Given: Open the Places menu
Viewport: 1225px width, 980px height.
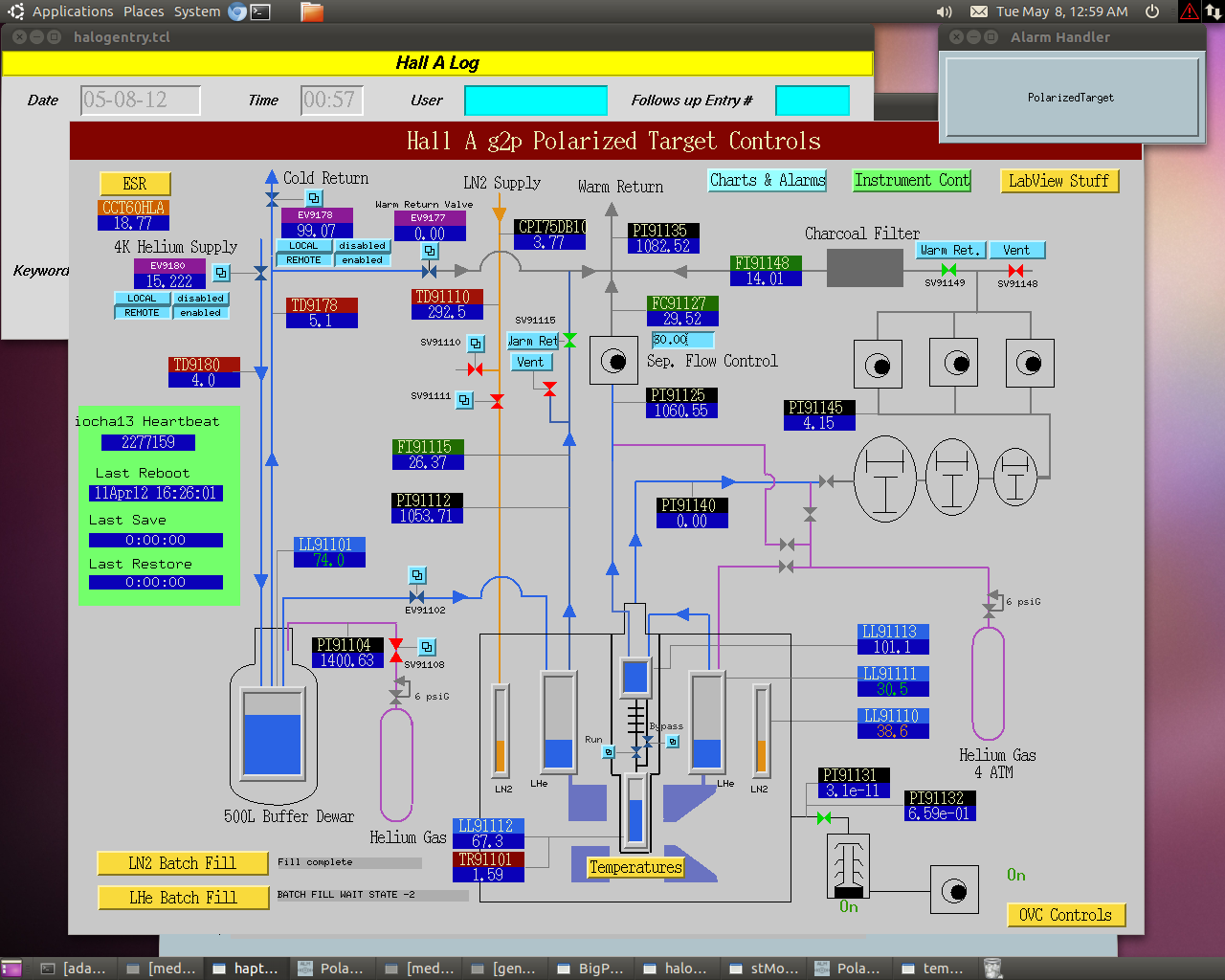Looking at the screenshot, I should (x=144, y=11).
